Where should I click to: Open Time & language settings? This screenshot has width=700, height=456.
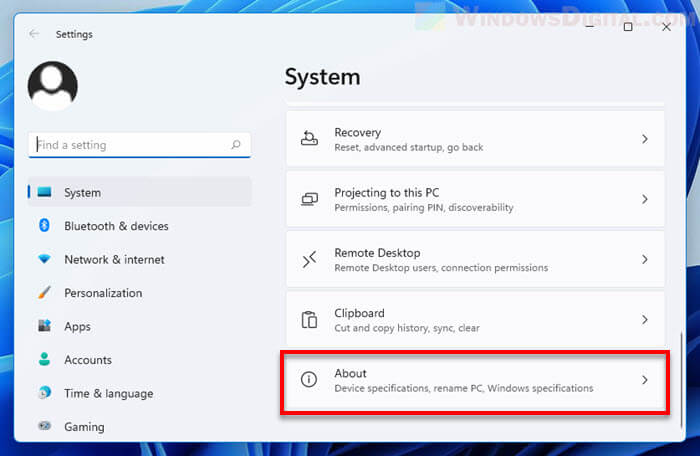(140, 393)
